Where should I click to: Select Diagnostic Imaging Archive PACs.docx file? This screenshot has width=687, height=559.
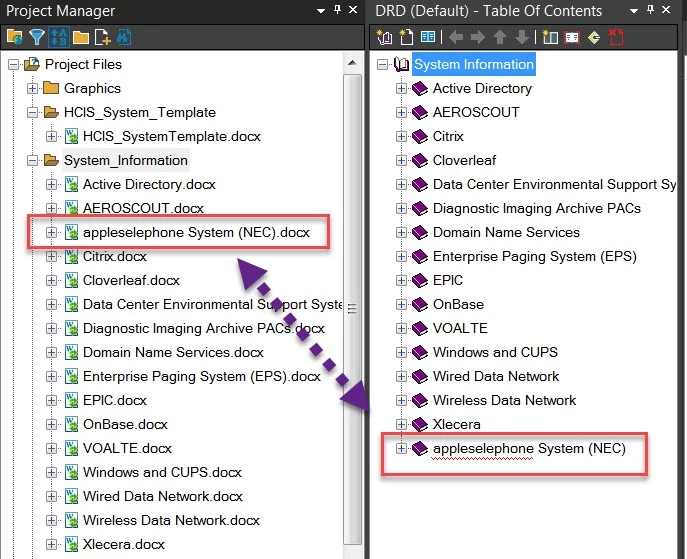(x=204, y=329)
